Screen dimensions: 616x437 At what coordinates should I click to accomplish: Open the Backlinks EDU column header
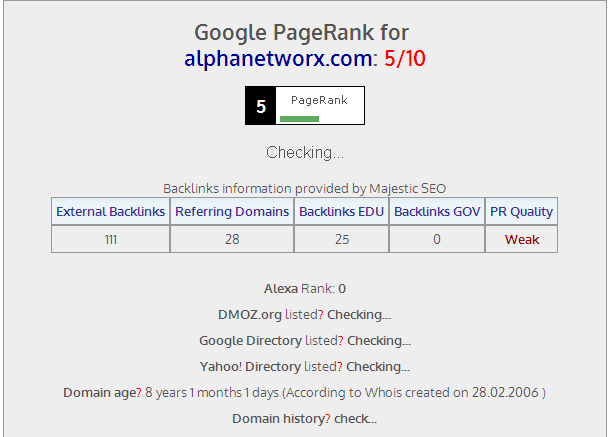[x=341, y=211]
